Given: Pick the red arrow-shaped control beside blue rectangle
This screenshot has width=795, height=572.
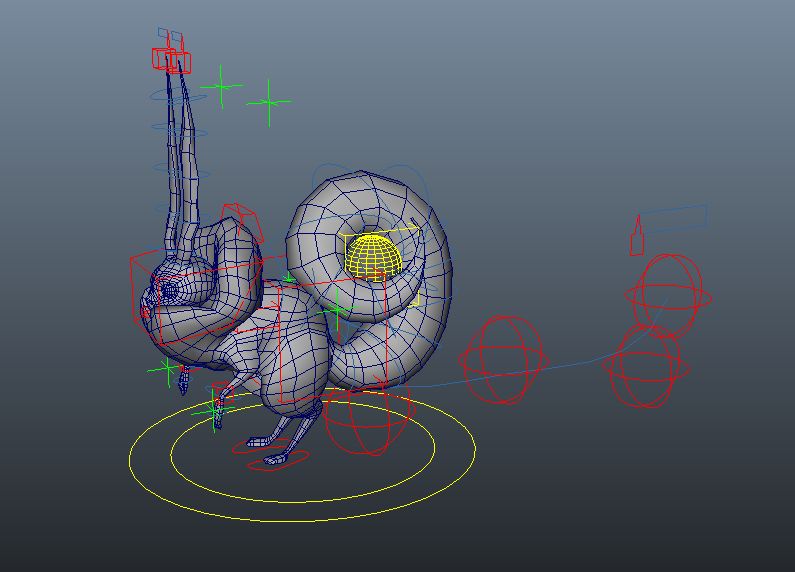Looking at the screenshot, I should [x=637, y=236].
